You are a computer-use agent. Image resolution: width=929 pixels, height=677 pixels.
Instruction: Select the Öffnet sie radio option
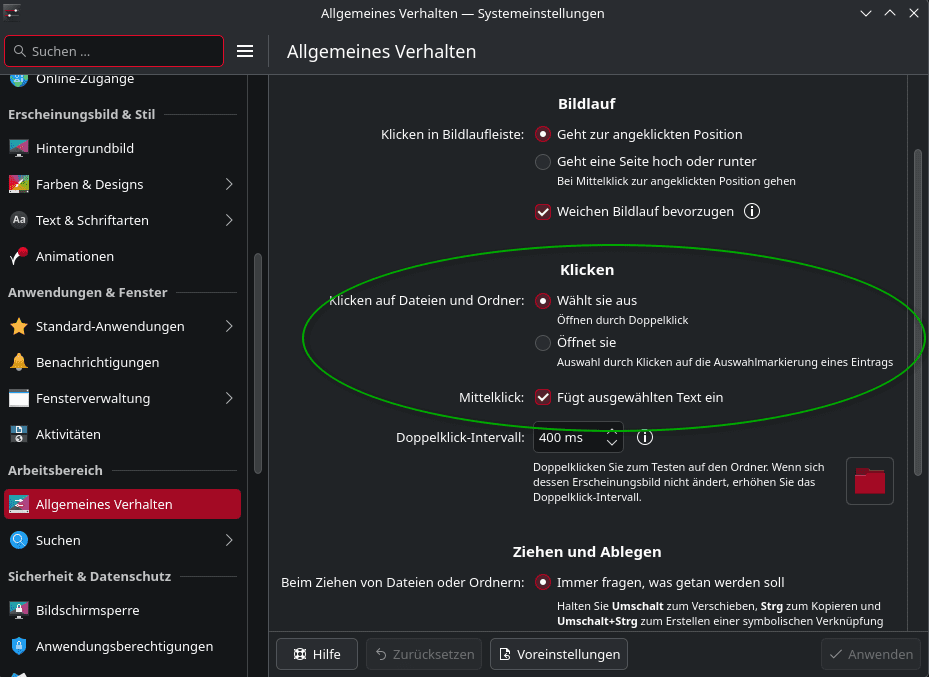(x=543, y=343)
